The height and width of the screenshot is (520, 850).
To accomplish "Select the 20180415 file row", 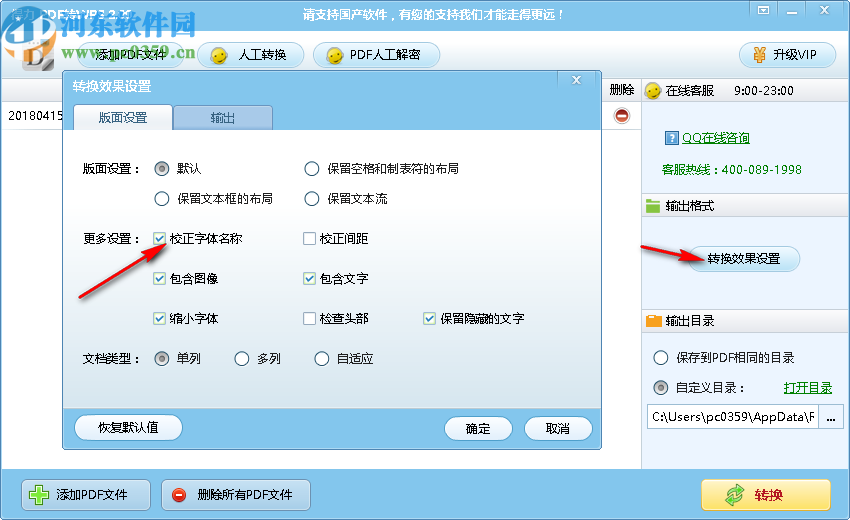I will [x=33, y=115].
